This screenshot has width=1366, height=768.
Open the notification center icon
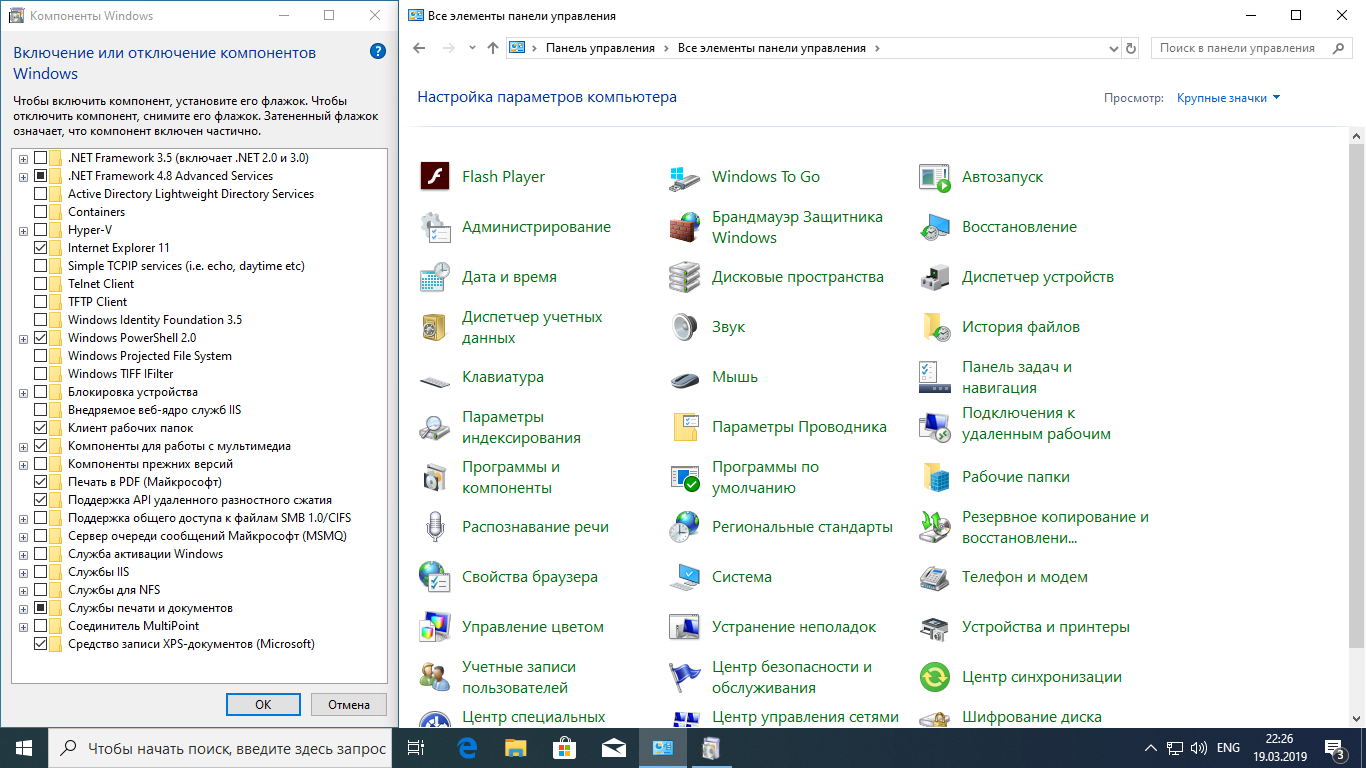pyautogui.click(x=1335, y=748)
